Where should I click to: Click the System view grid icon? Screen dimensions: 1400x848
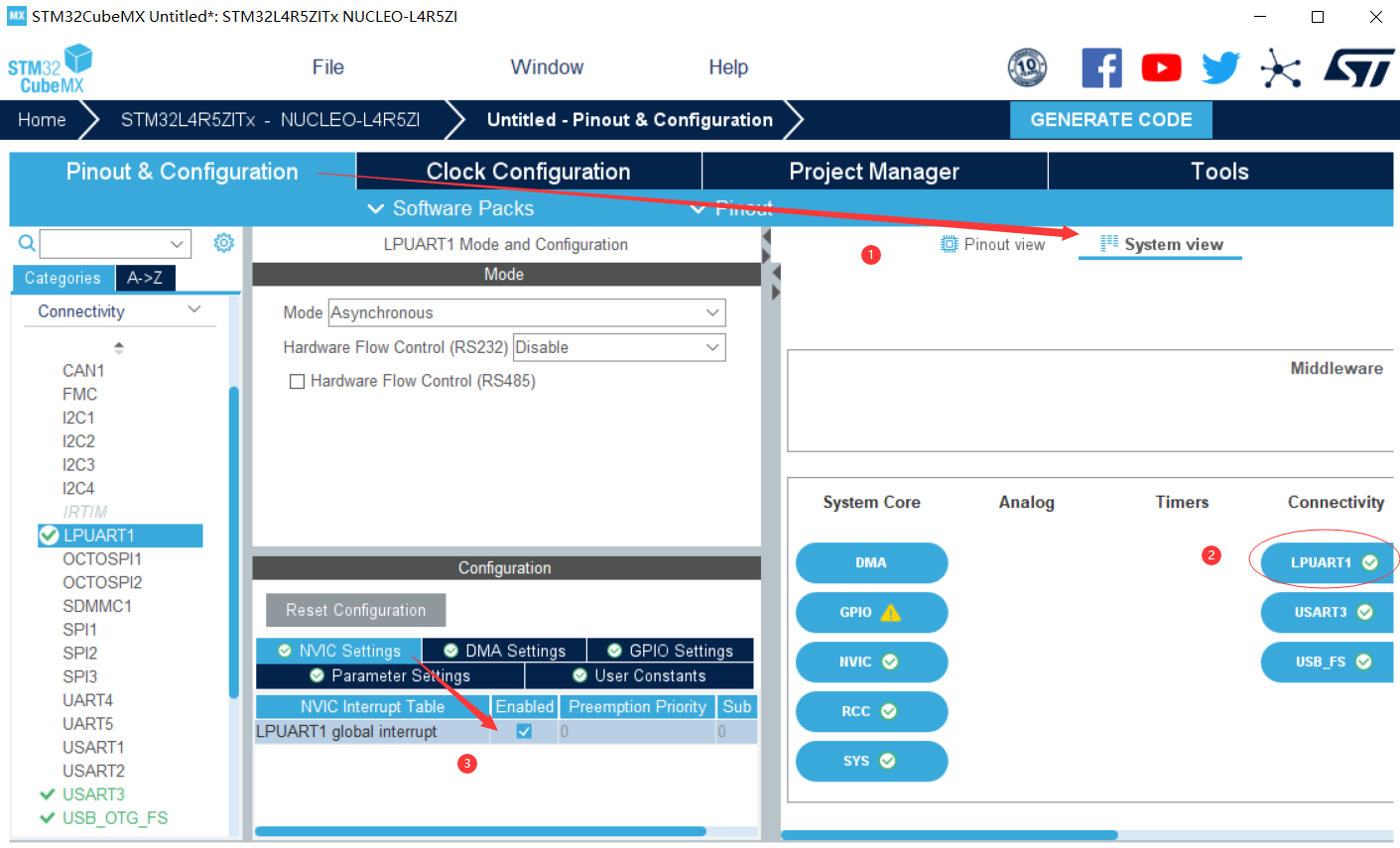tap(1109, 244)
